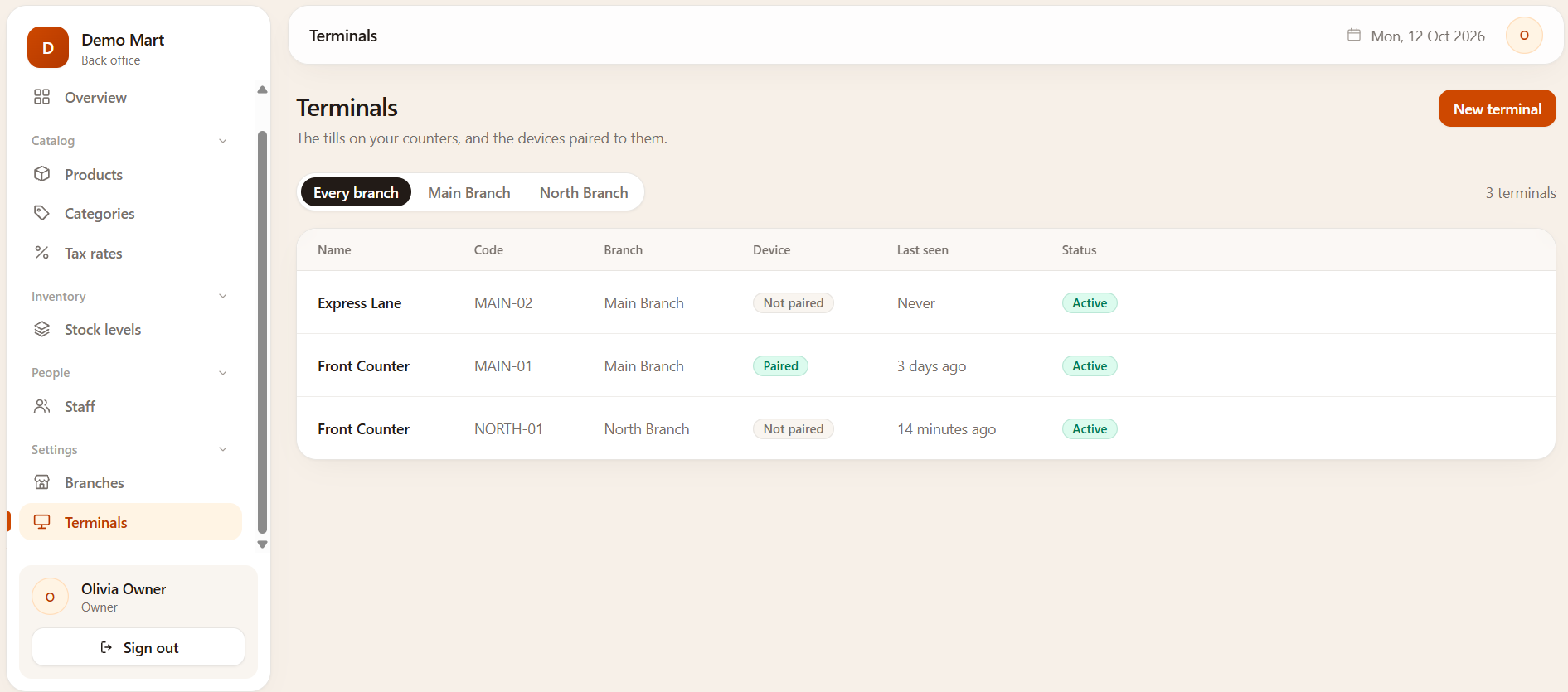Viewport: 1568px width, 692px height.
Task: Click the Sign out button
Action: [x=138, y=647]
